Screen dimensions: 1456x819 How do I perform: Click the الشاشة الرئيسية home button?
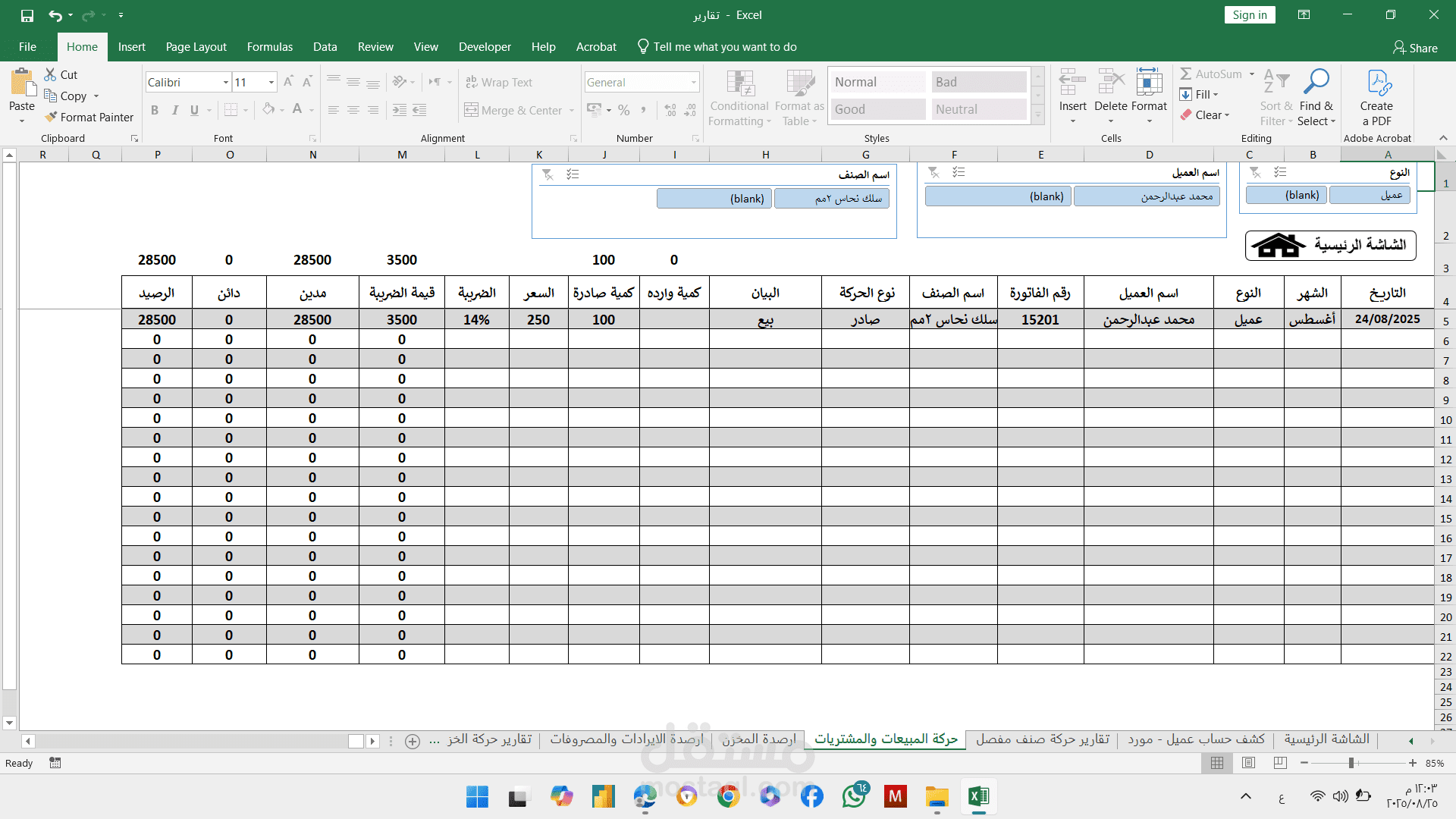click(1331, 246)
